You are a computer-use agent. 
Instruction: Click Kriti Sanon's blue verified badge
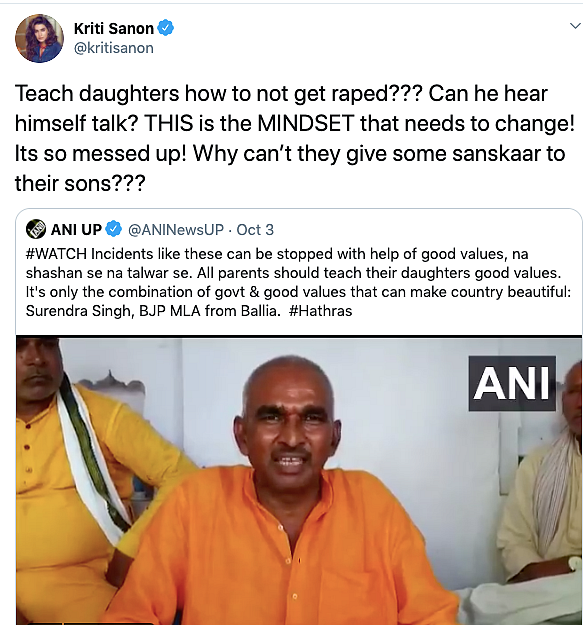tap(166, 28)
